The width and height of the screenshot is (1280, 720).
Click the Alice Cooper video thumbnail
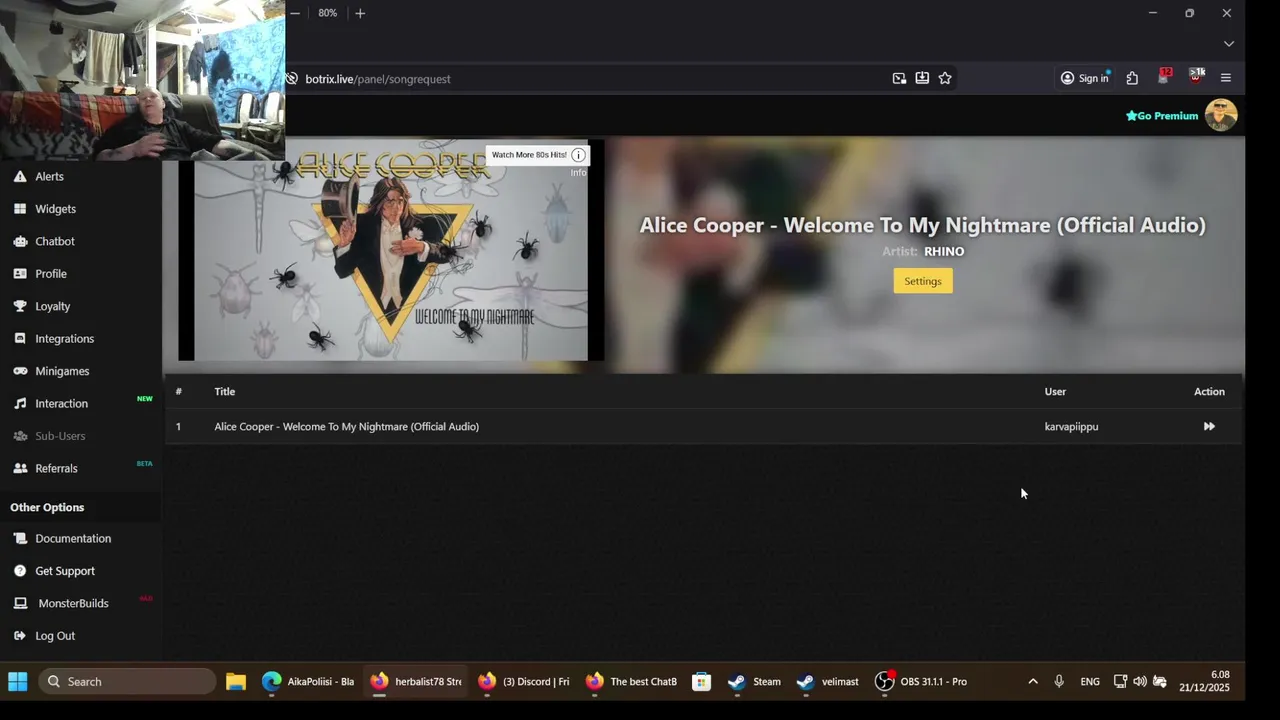point(391,250)
